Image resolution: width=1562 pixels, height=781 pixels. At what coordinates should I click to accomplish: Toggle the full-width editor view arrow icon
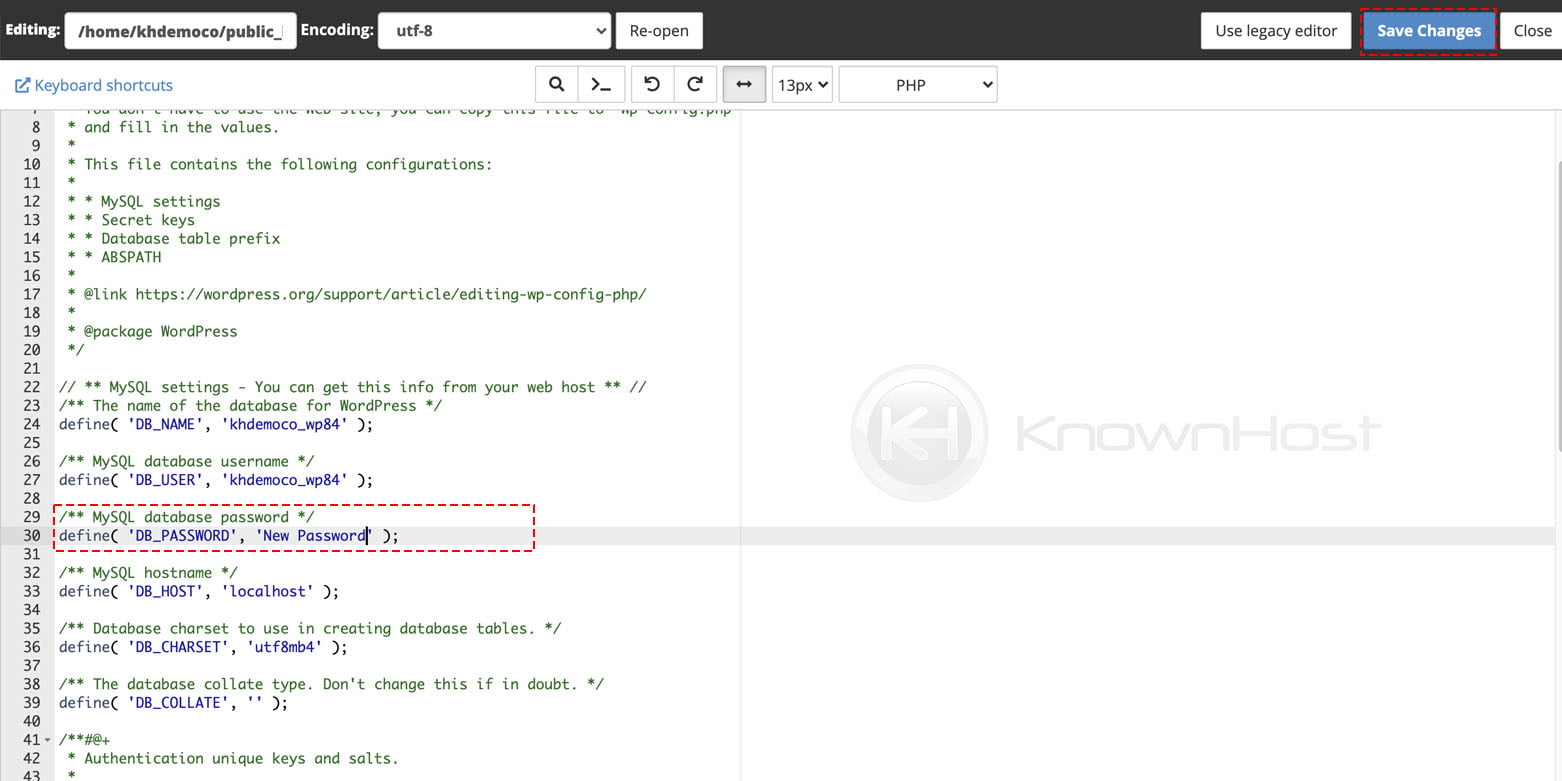(744, 84)
